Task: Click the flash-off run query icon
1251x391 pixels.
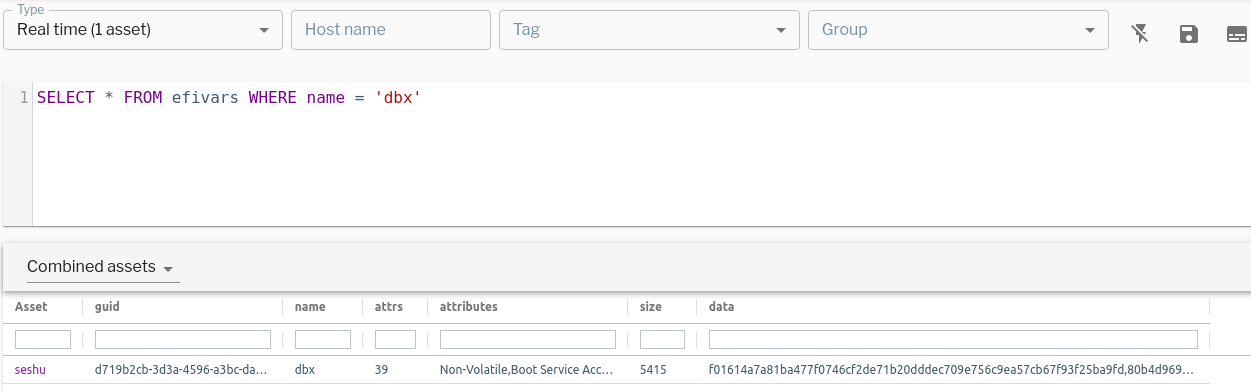Action: 1140,34
